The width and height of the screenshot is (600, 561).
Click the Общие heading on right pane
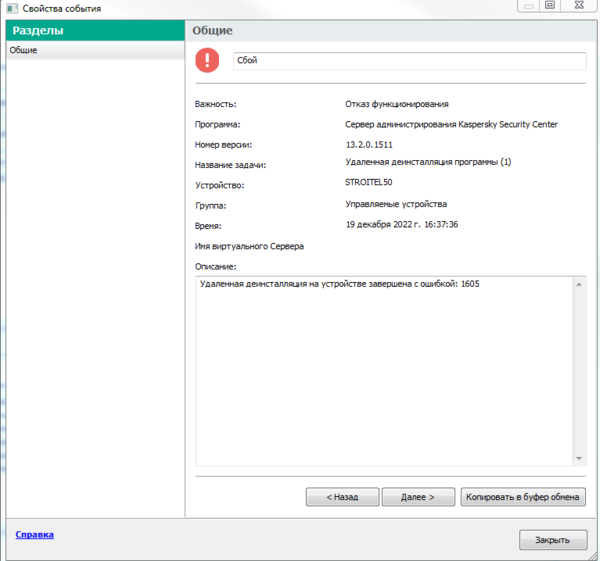[x=212, y=30]
